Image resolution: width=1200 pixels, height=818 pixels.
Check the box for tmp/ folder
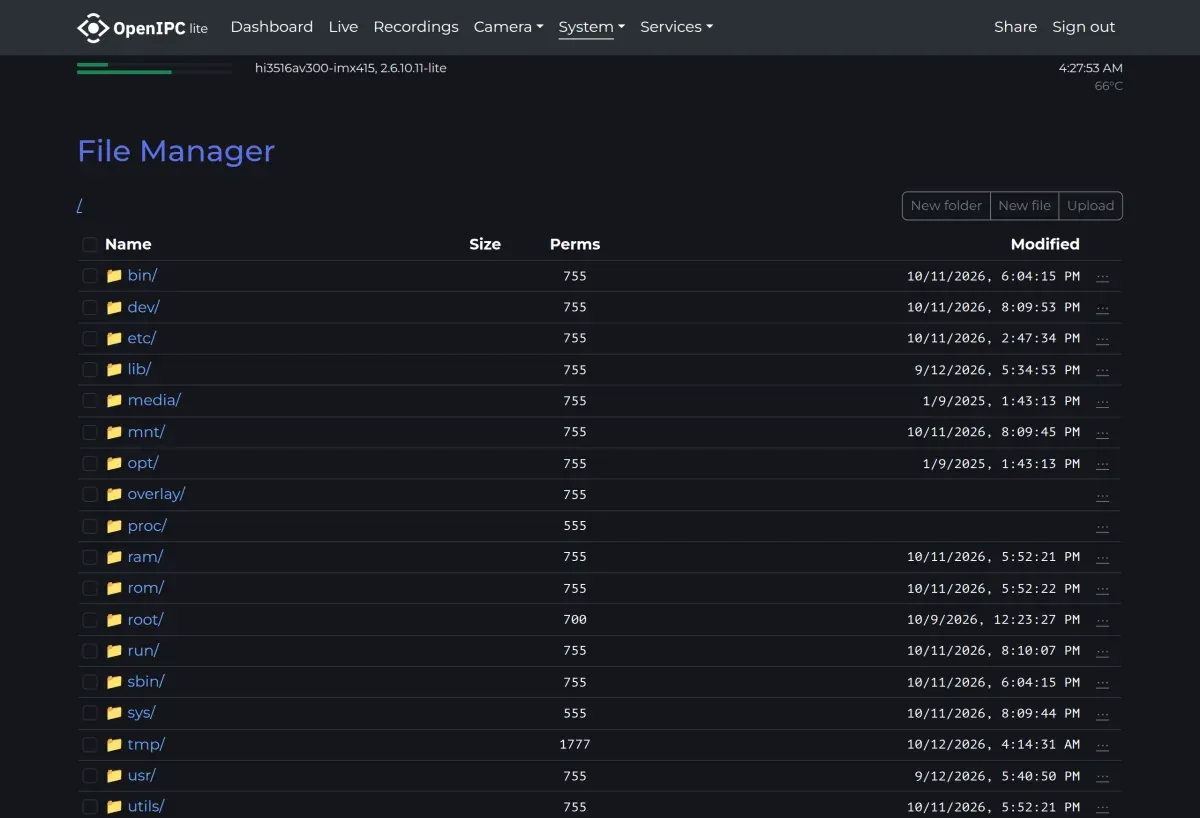point(90,744)
